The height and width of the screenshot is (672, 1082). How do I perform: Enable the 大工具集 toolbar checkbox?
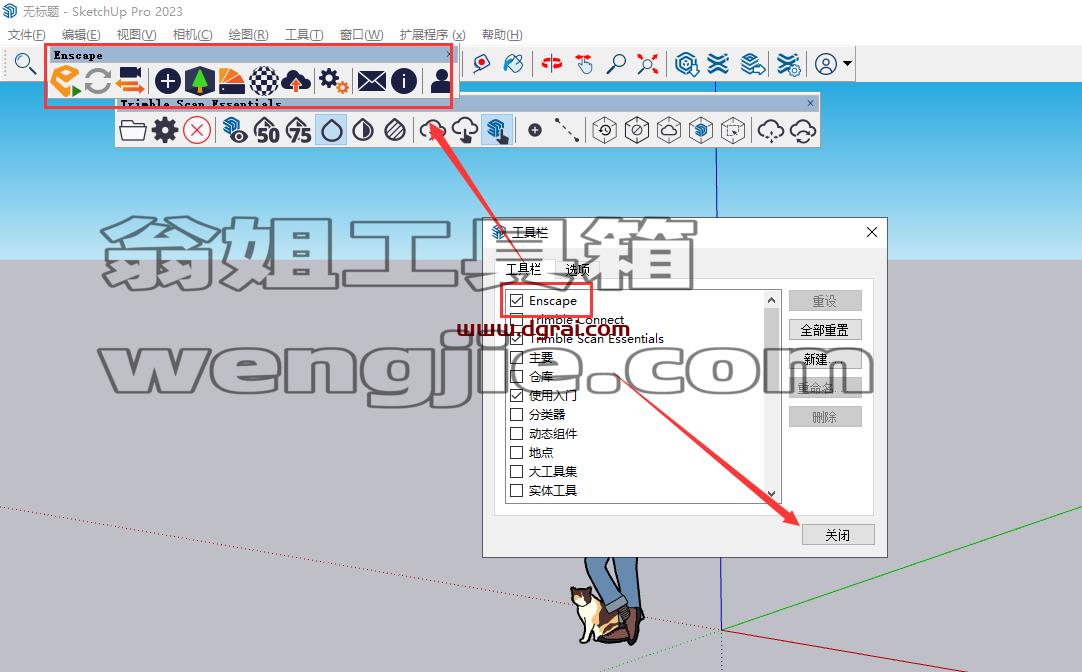pyautogui.click(x=516, y=471)
